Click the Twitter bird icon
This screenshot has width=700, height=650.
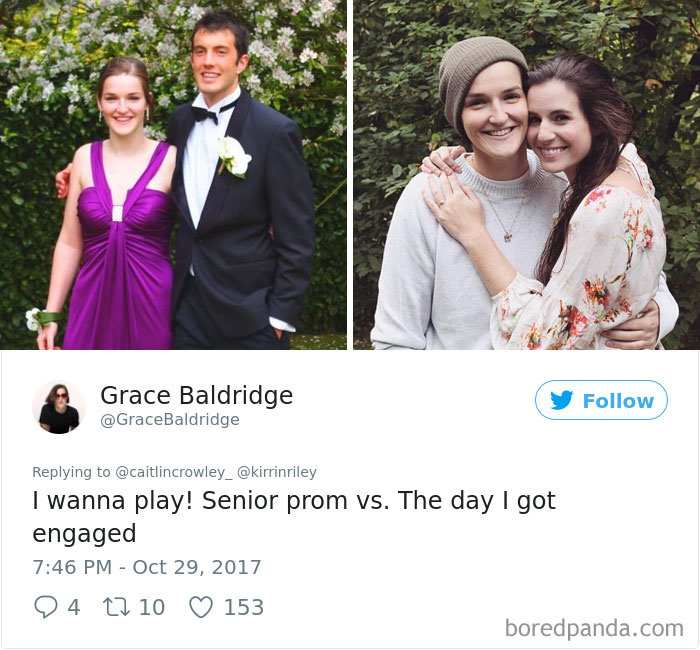pos(561,400)
